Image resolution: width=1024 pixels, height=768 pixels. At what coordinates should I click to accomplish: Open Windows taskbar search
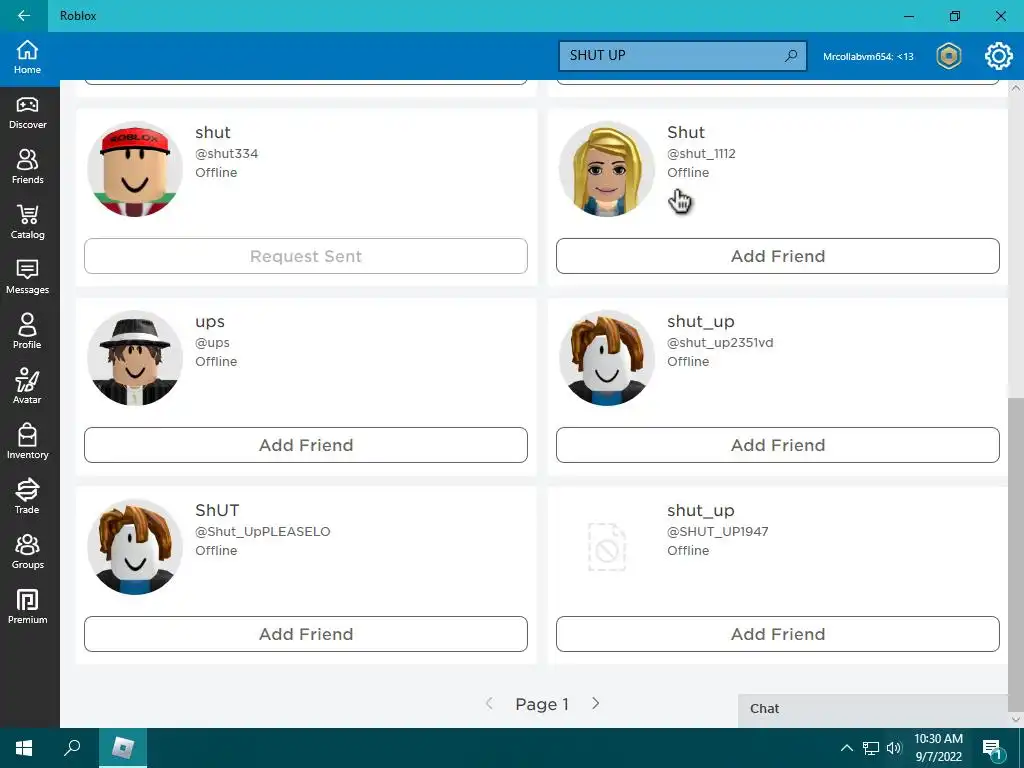[x=72, y=748]
